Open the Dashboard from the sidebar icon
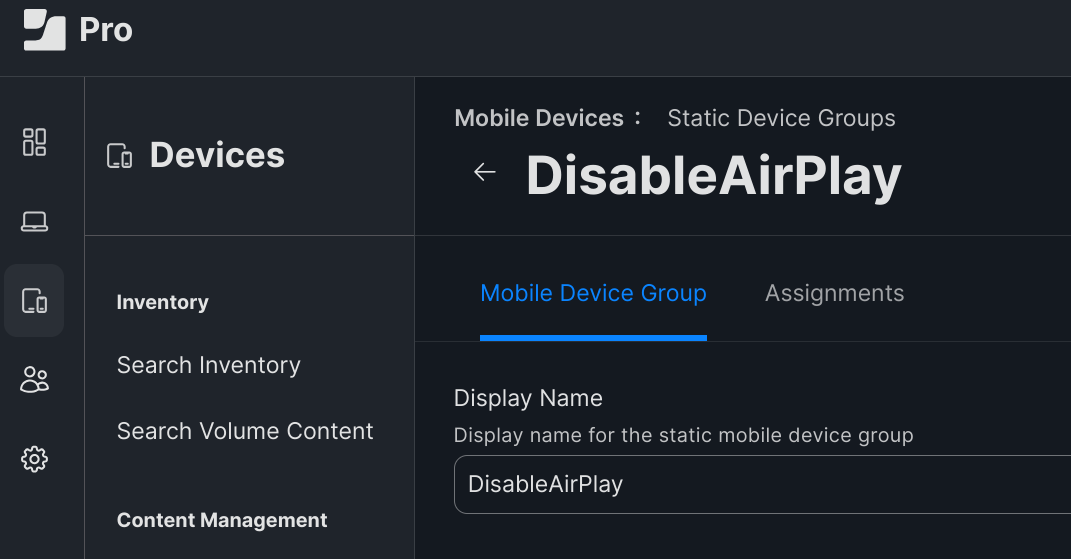The image size is (1071, 559). tap(34, 142)
